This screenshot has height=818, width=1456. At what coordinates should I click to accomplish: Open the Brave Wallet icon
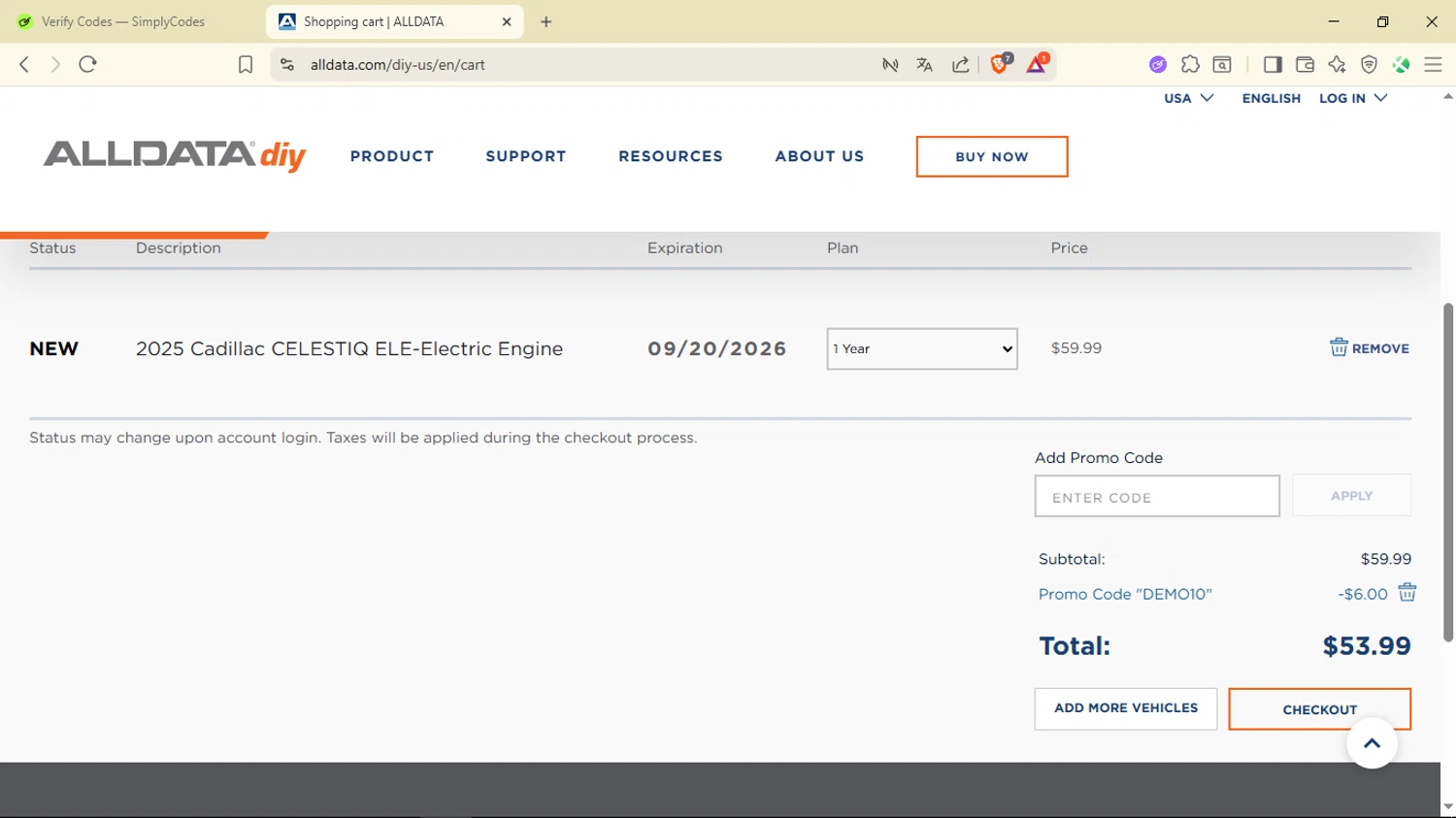(1305, 64)
